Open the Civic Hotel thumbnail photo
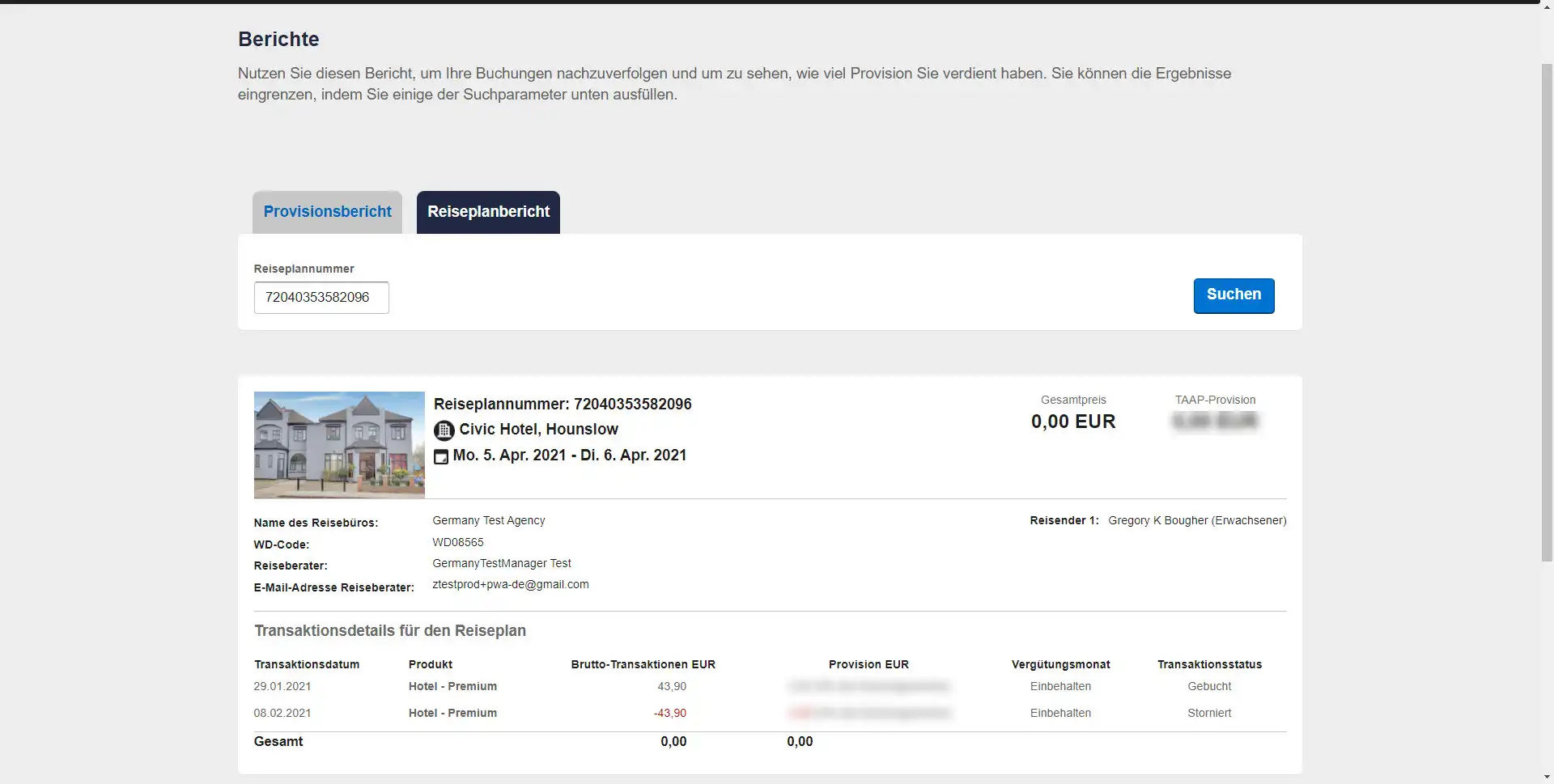The height and width of the screenshot is (784, 1554). pos(339,445)
